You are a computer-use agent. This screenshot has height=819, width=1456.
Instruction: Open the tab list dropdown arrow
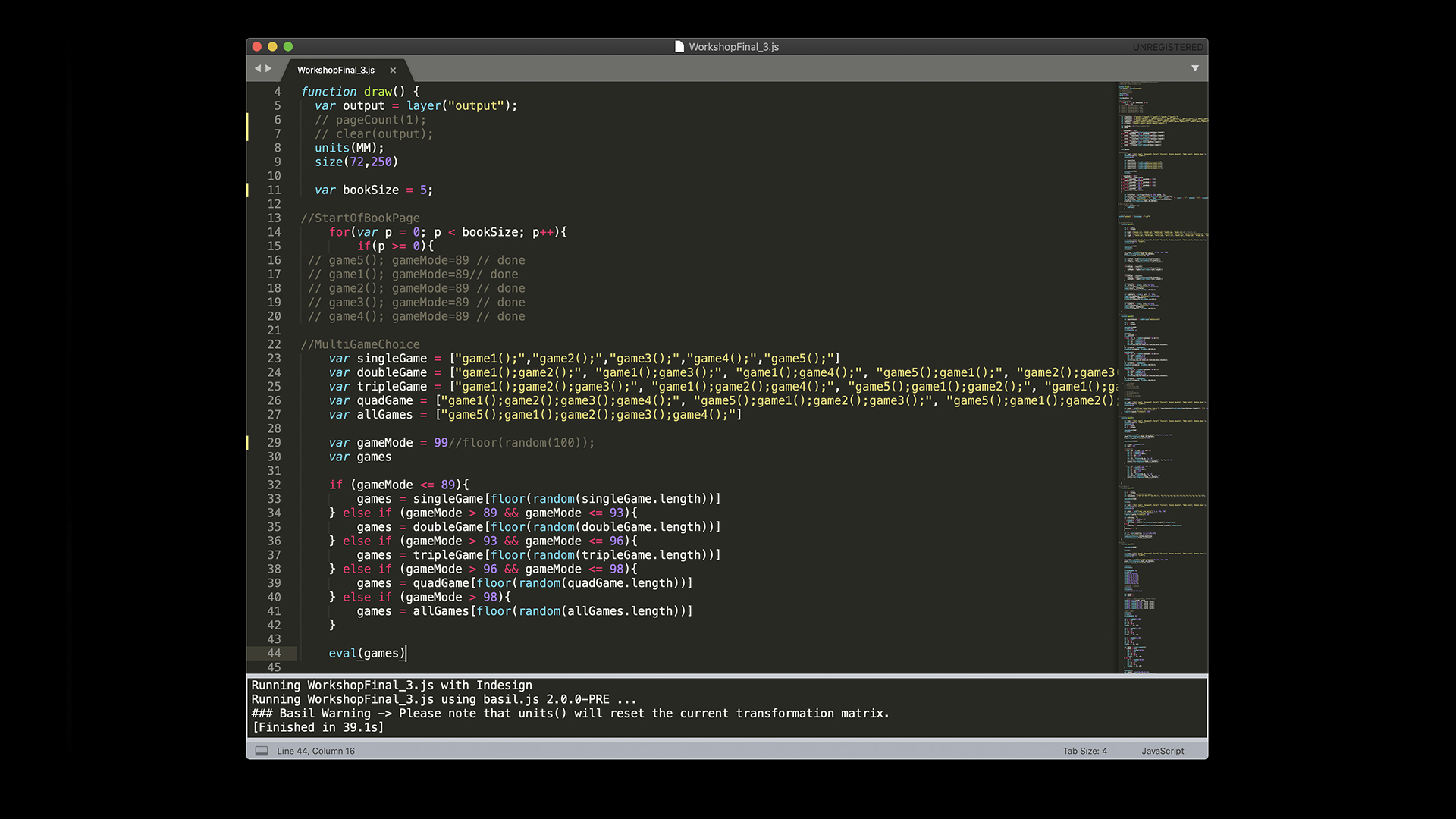[1195, 68]
